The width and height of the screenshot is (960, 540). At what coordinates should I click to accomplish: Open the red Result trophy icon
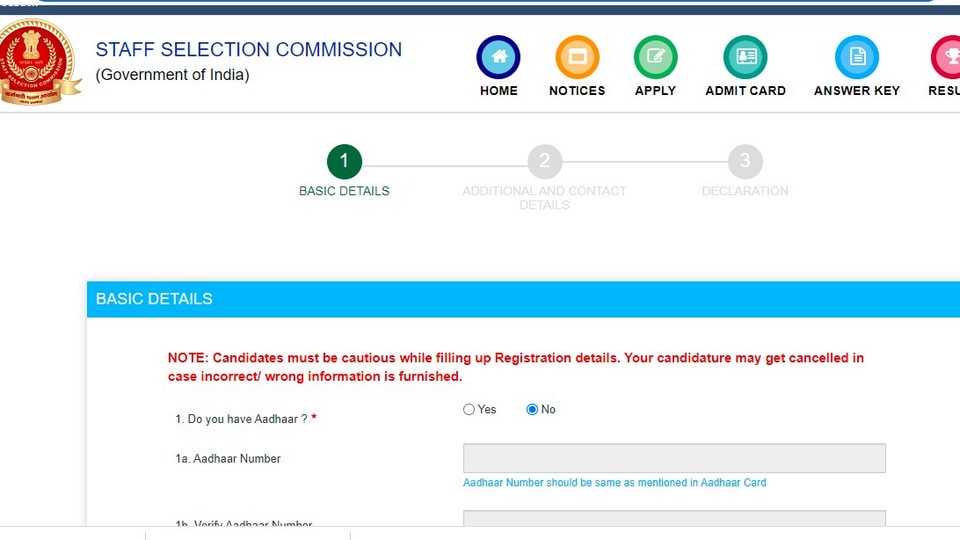coord(947,57)
